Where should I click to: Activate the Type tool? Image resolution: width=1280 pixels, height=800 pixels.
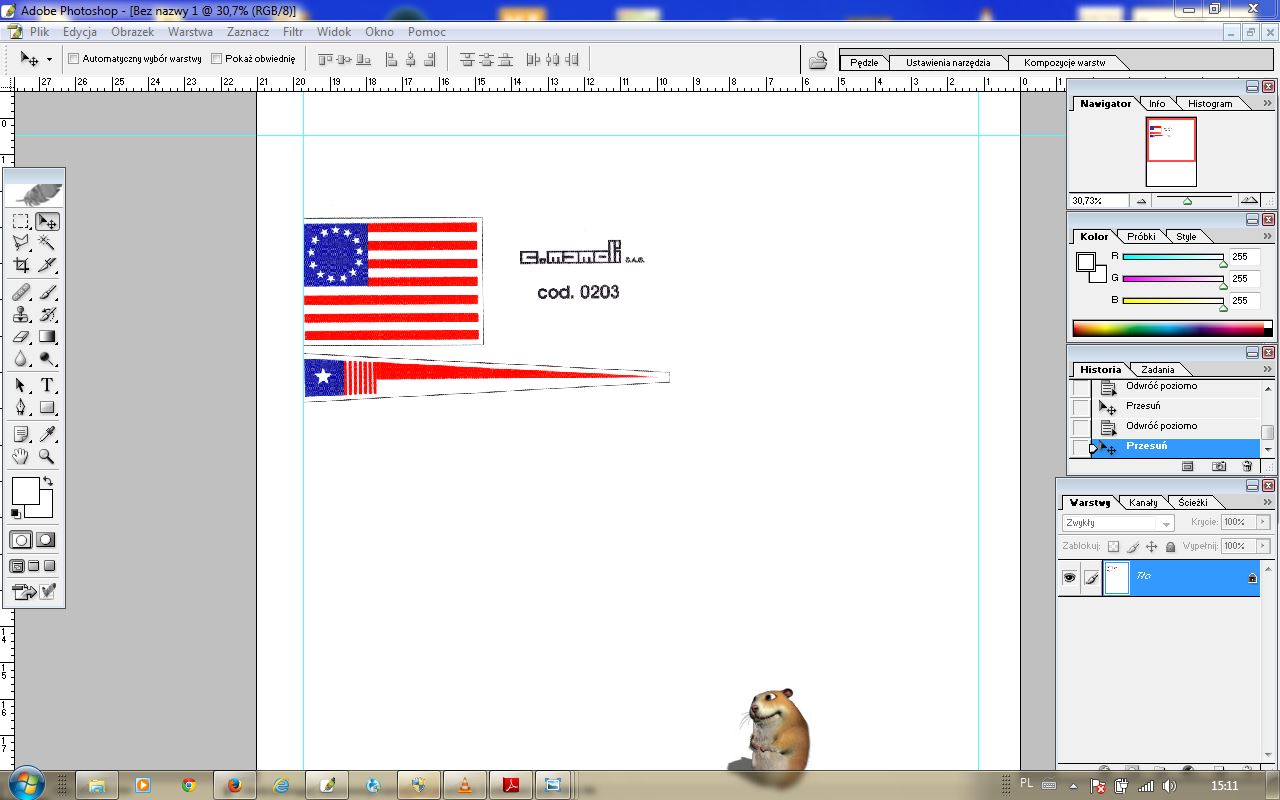pyautogui.click(x=47, y=386)
